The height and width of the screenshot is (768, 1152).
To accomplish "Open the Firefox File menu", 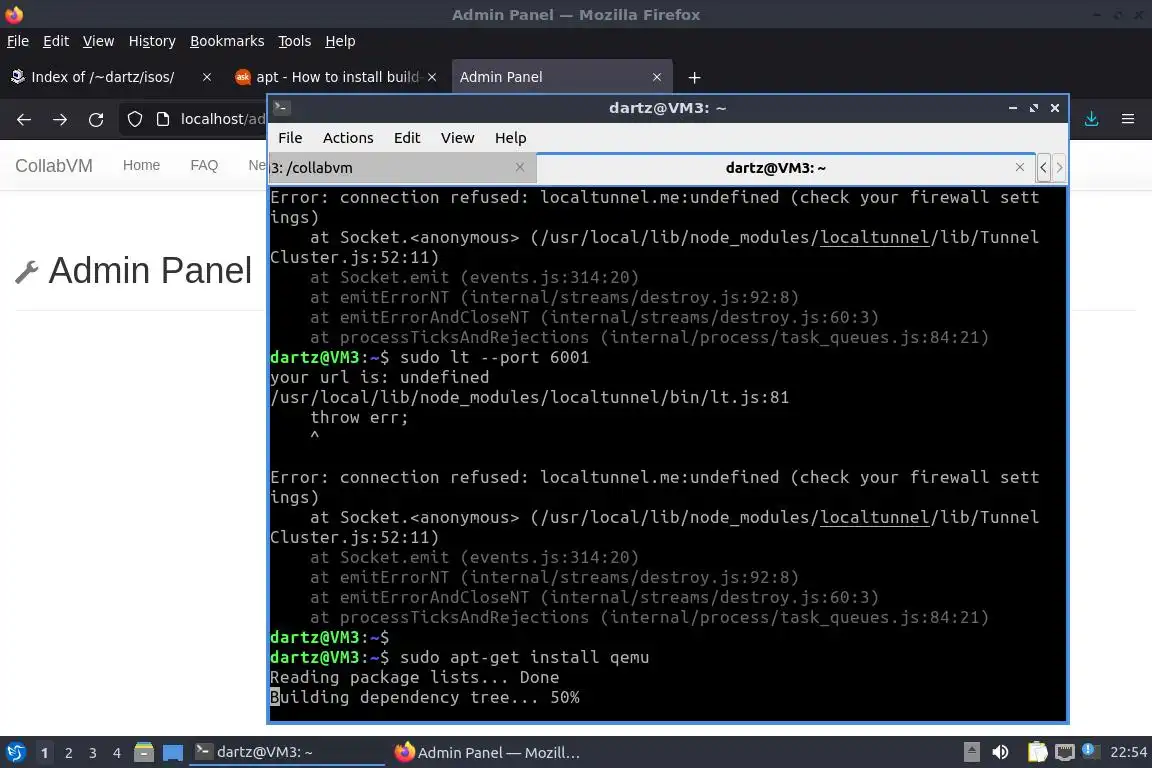I will point(18,41).
